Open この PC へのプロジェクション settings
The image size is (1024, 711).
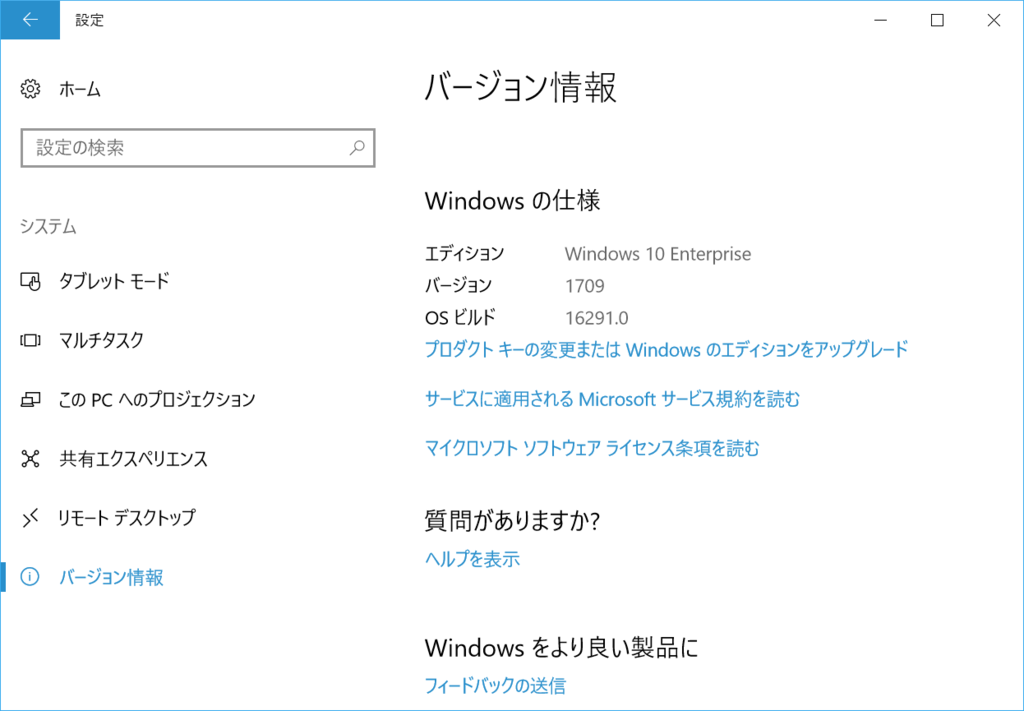tap(157, 399)
